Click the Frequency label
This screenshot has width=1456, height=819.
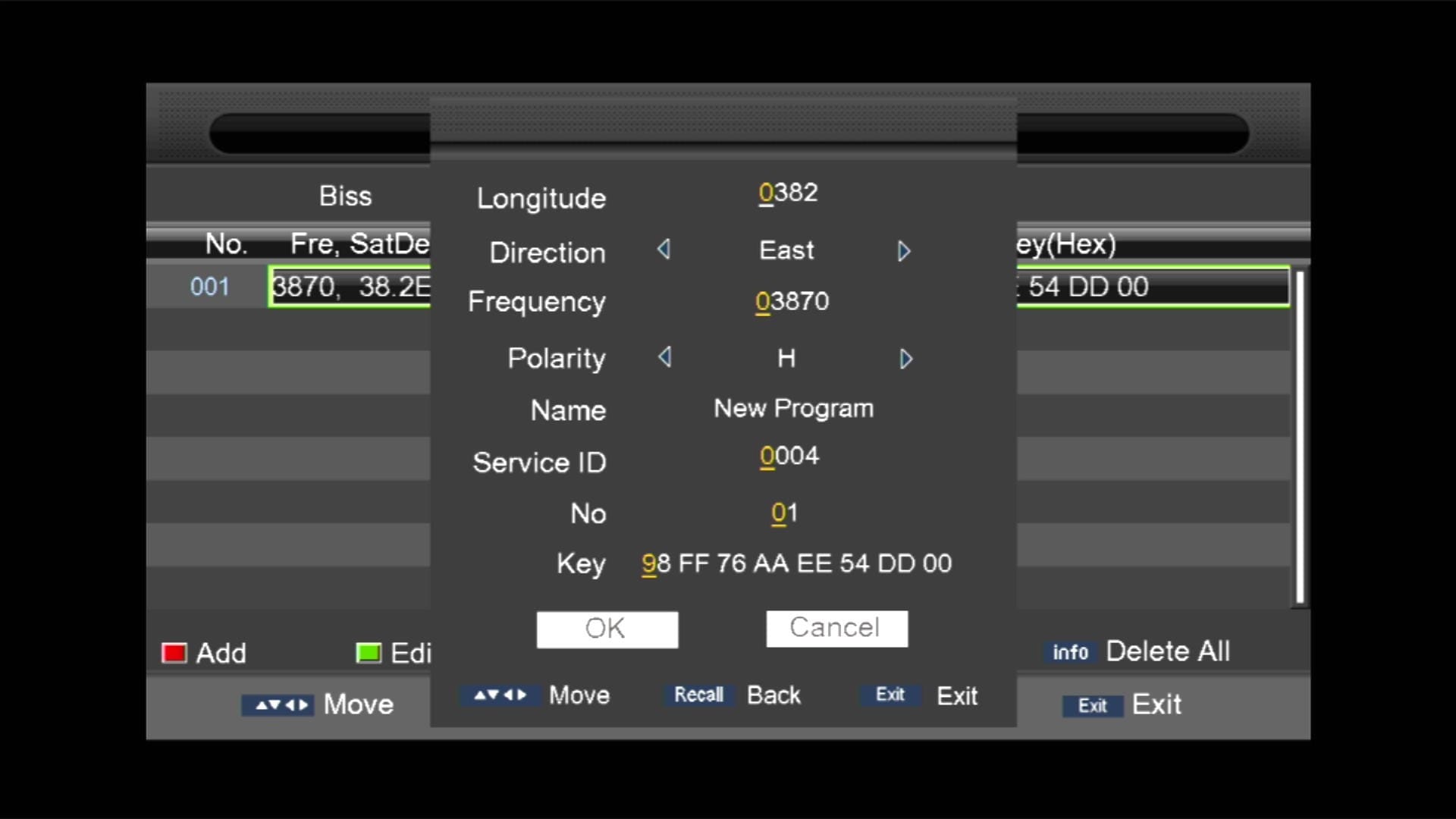point(537,303)
